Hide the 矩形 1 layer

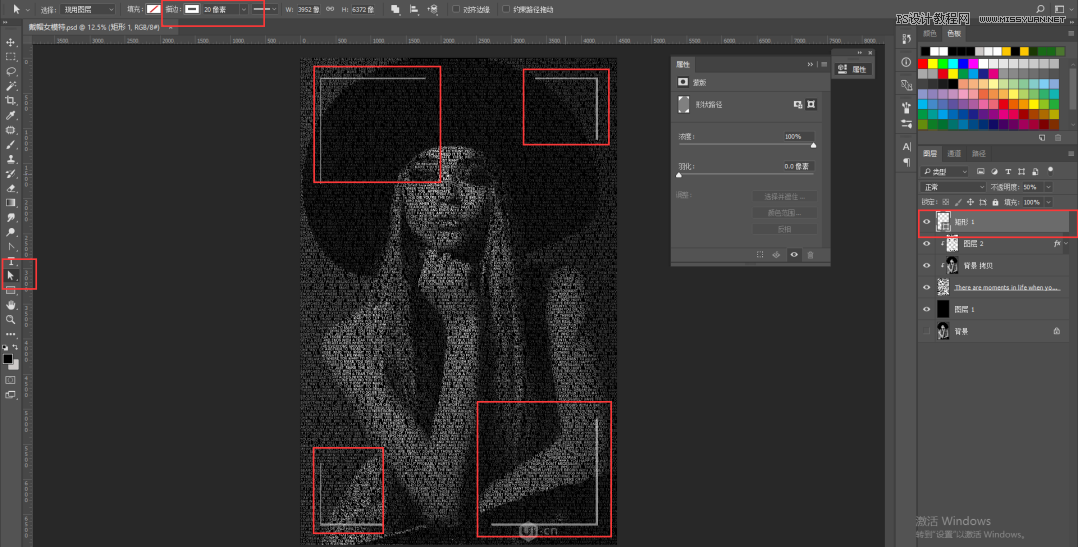coord(926,222)
